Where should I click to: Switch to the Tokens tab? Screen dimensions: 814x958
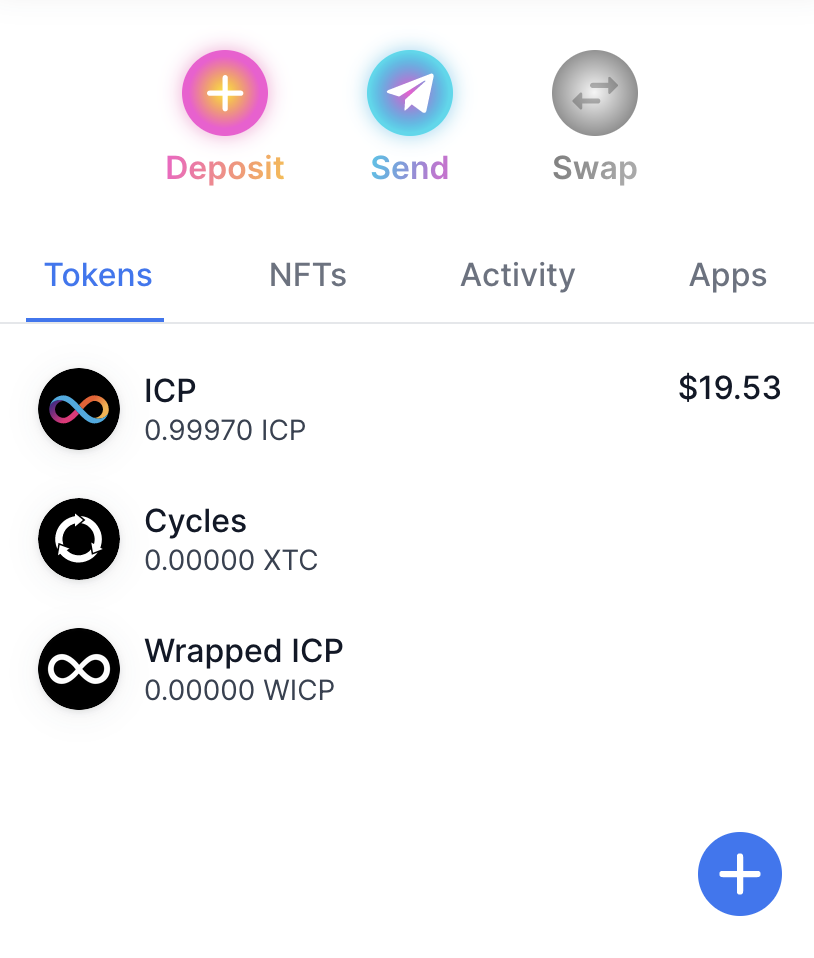coord(98,275)
